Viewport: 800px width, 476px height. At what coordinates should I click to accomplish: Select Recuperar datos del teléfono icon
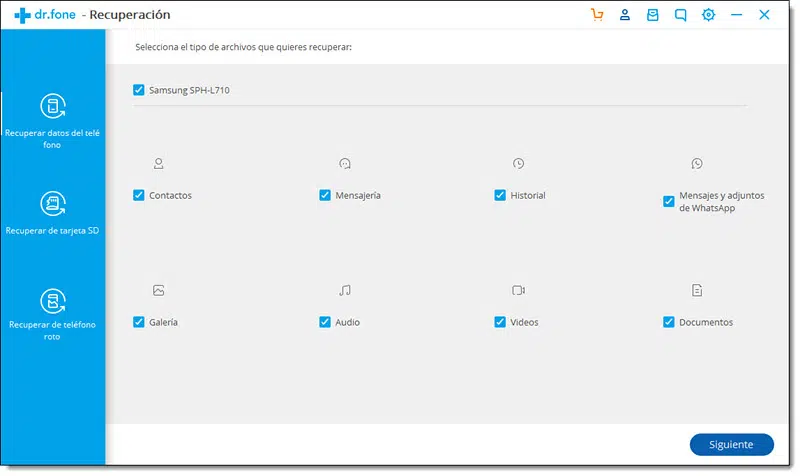pyautogui.click(x=53, y=106)
